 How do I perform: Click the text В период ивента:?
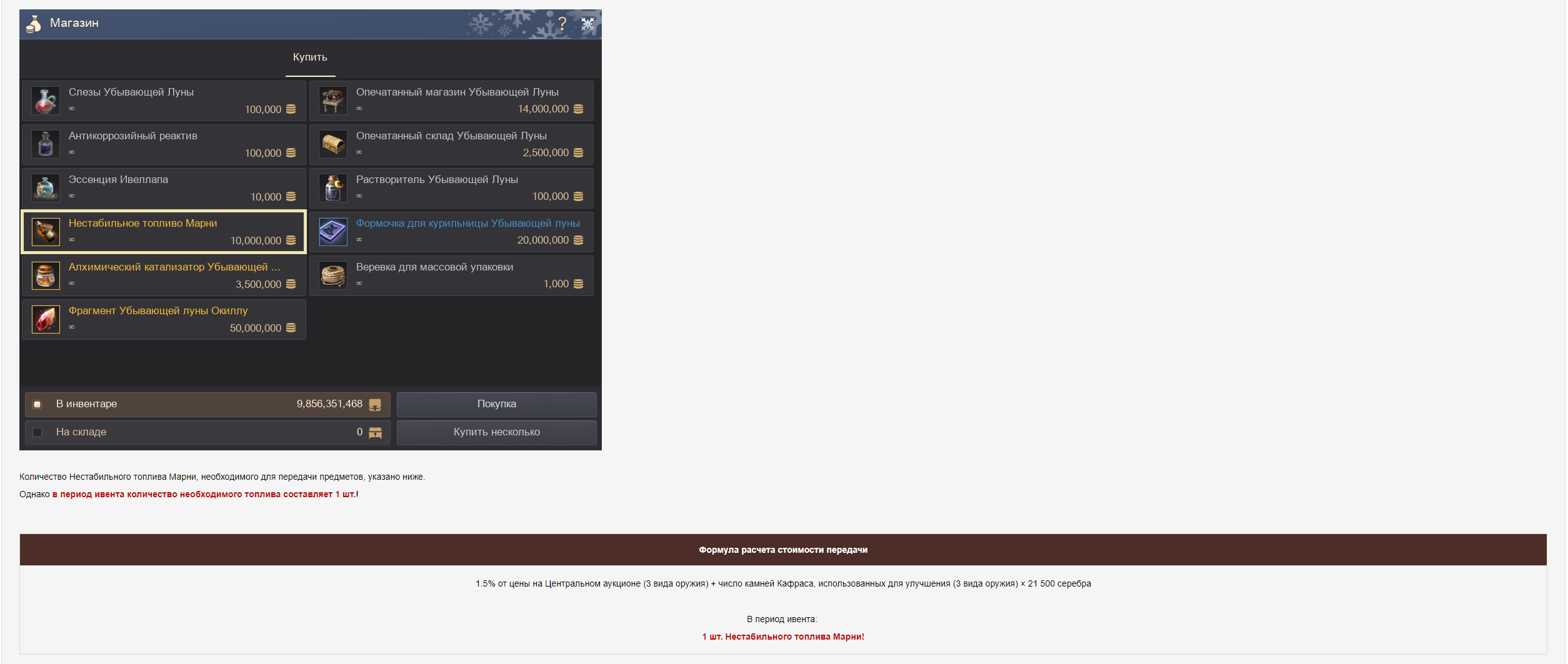pos(782,620)
